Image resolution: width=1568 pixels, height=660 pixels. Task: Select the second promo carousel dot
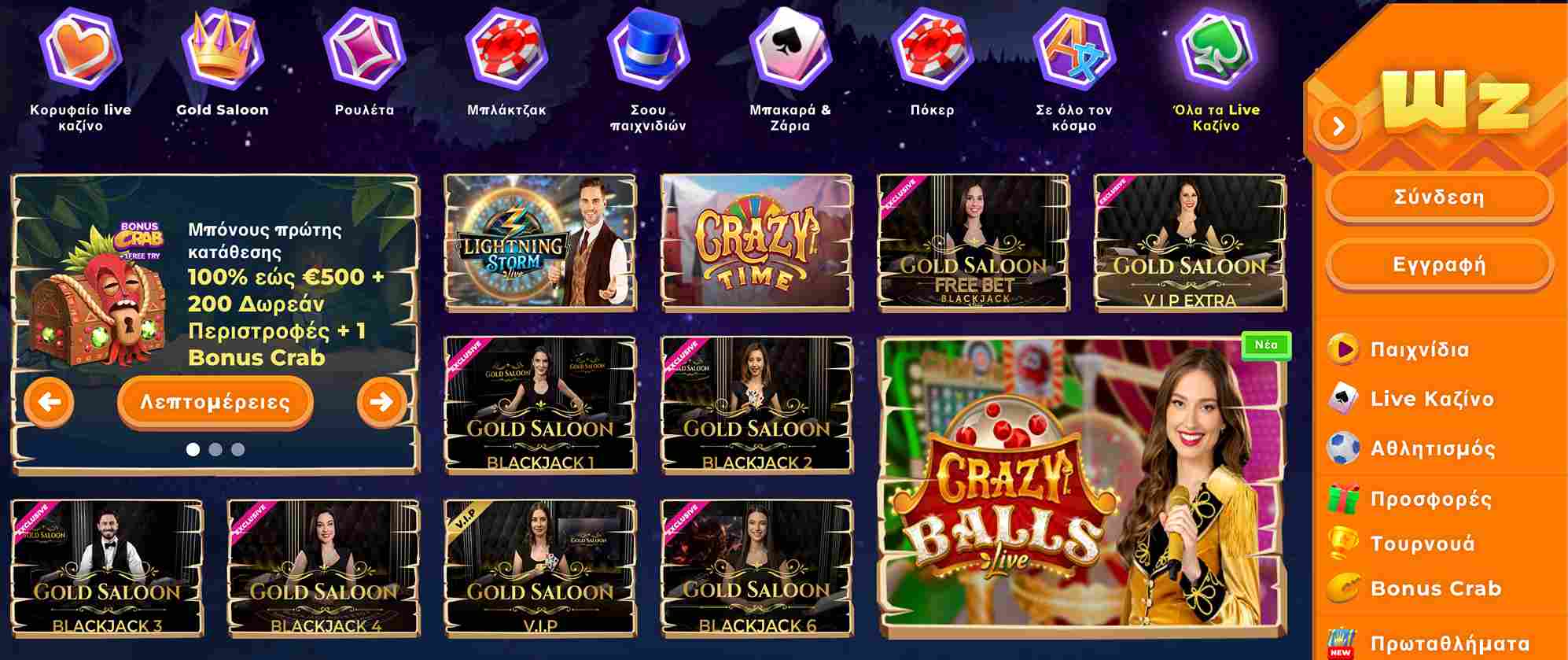click(215, 449)
